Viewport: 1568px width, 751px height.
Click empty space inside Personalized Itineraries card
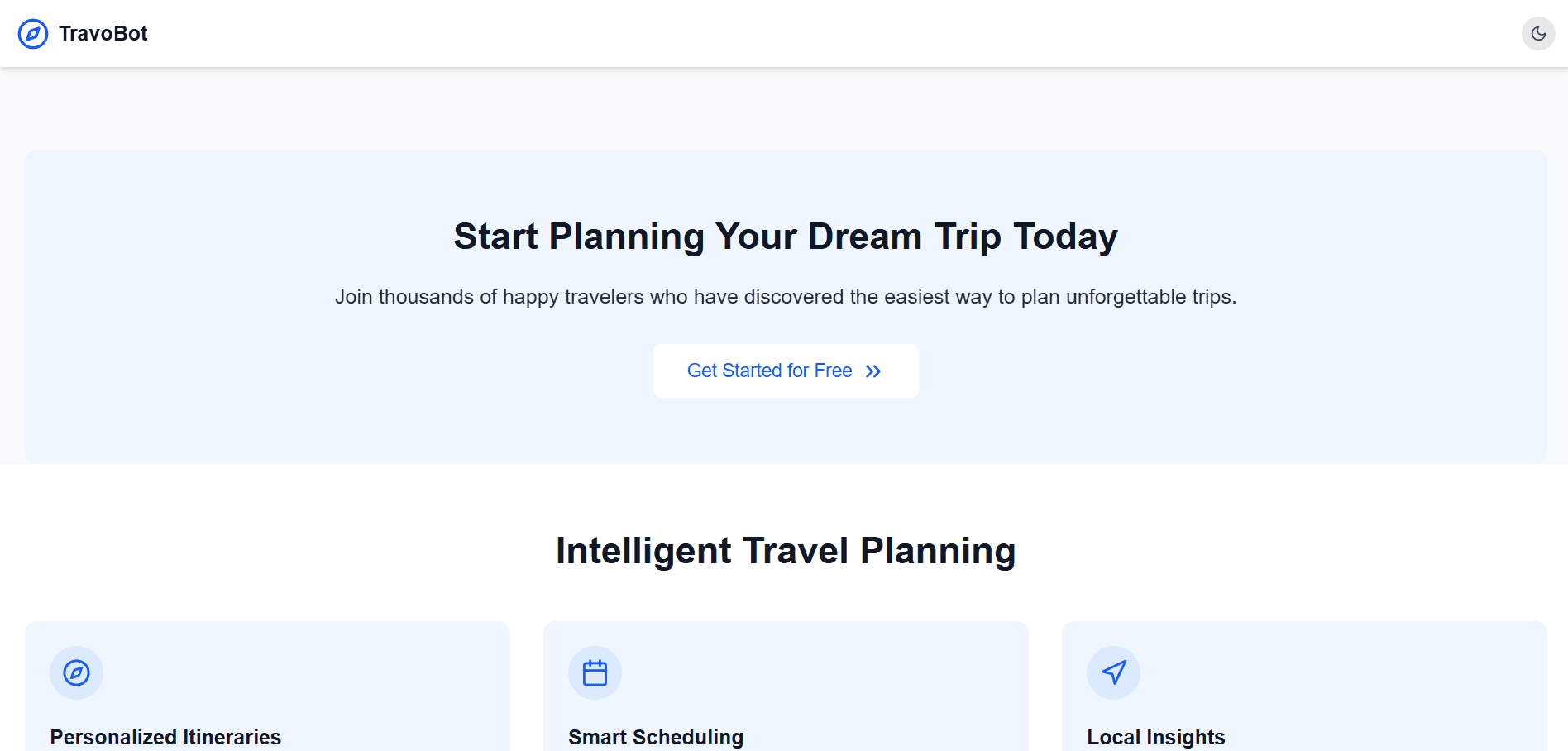pos(331,678)
